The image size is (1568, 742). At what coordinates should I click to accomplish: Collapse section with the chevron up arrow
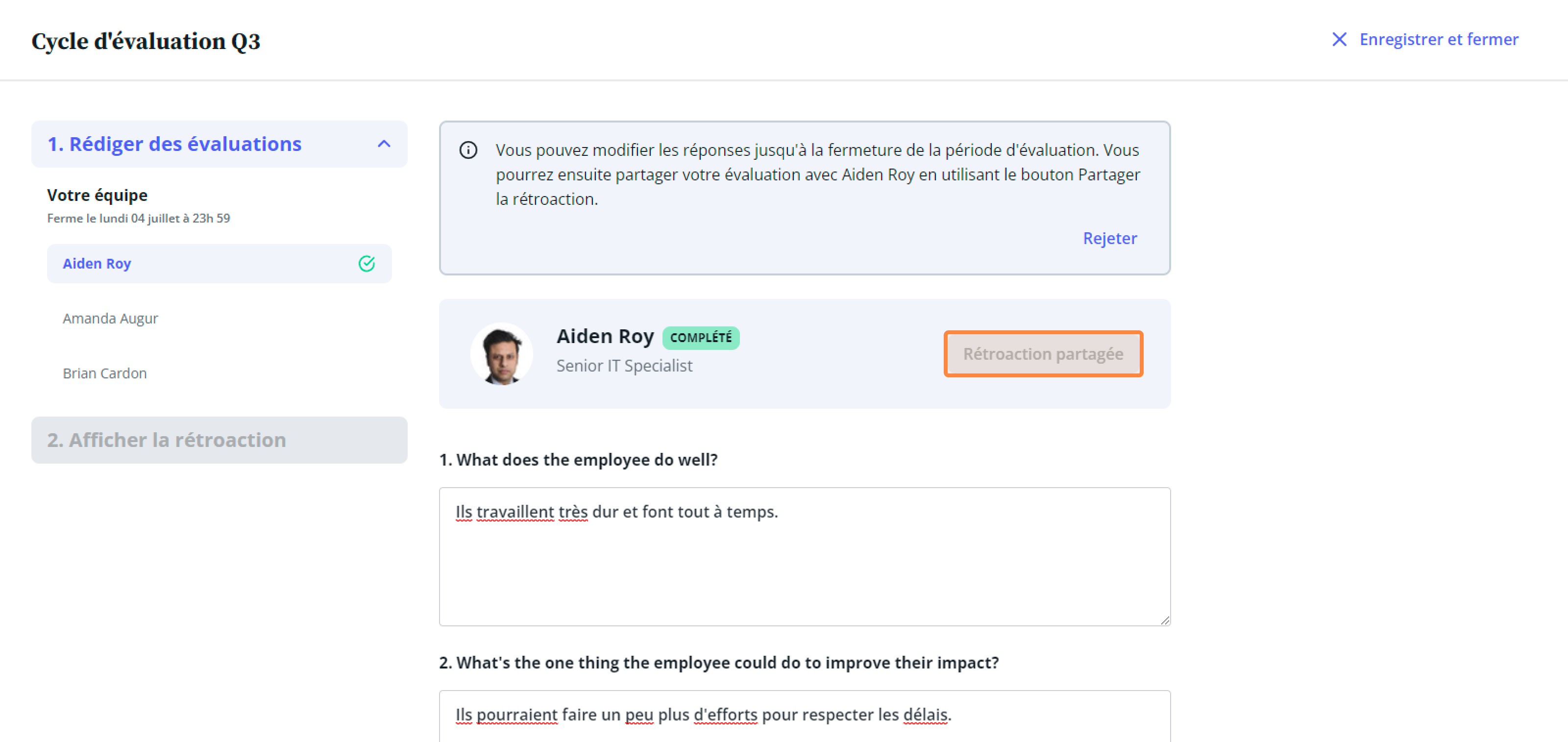(x=384, y=144)
